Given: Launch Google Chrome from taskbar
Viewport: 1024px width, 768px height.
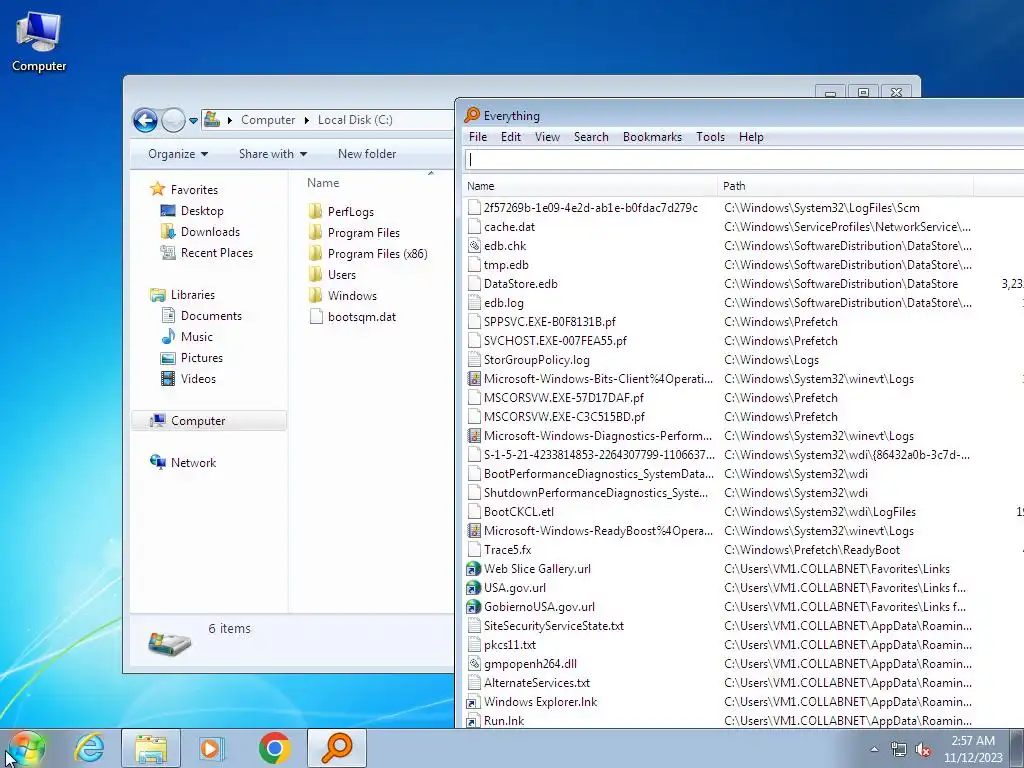Looking at the screenshot, I should click(x=275, y=748).
